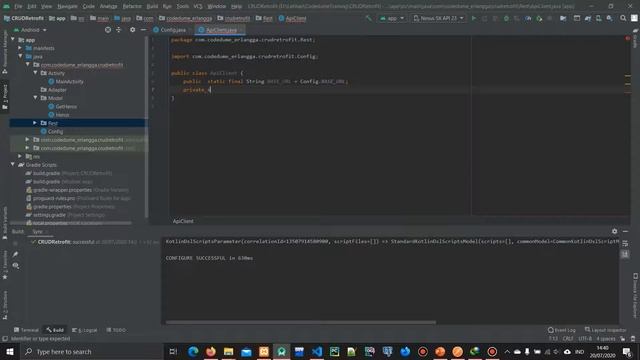Run the app with green play button
This screenshot has width=640, height=360.
coord(473,18)
